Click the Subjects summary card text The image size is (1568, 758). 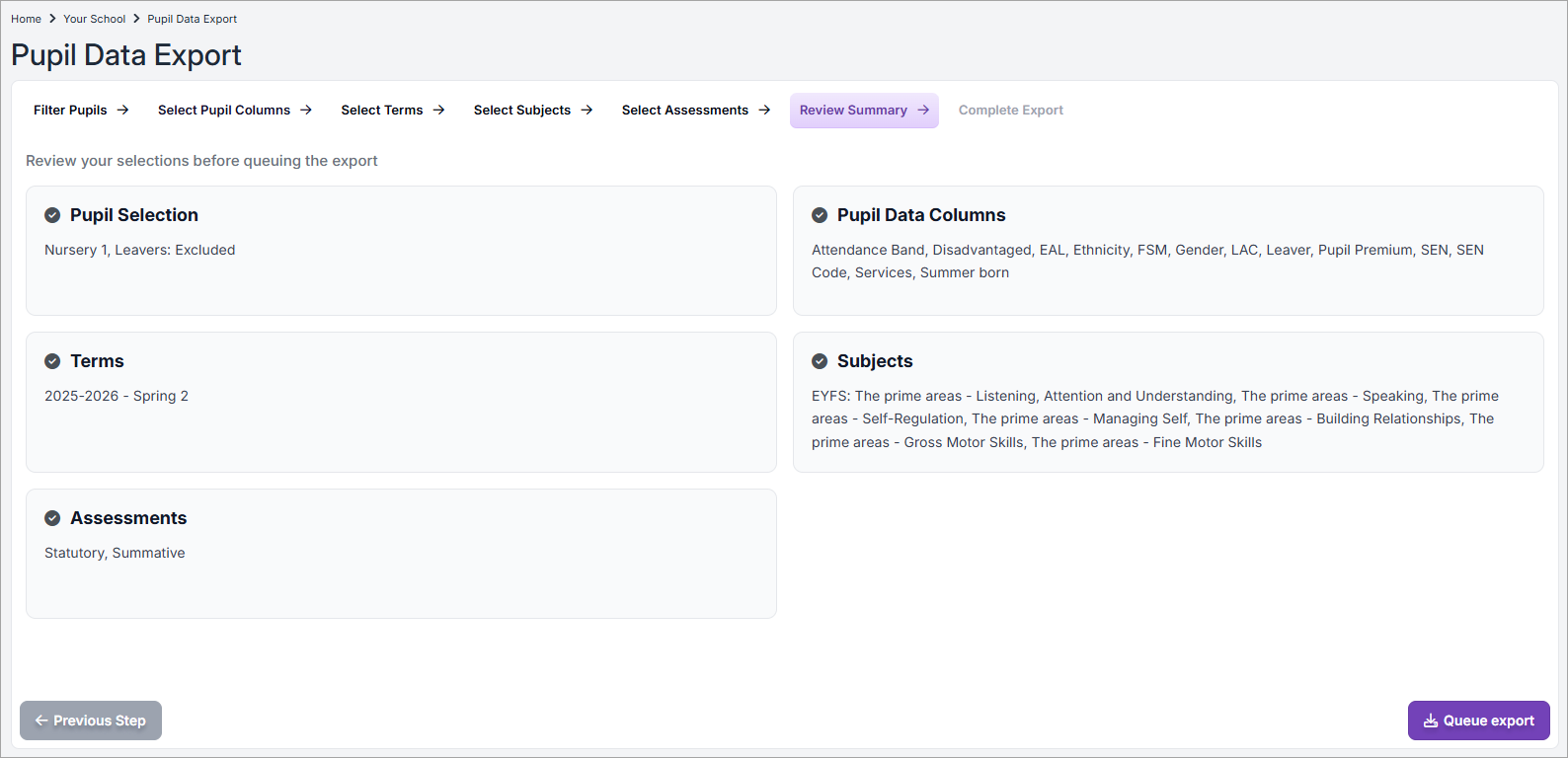pos(1154,419)
